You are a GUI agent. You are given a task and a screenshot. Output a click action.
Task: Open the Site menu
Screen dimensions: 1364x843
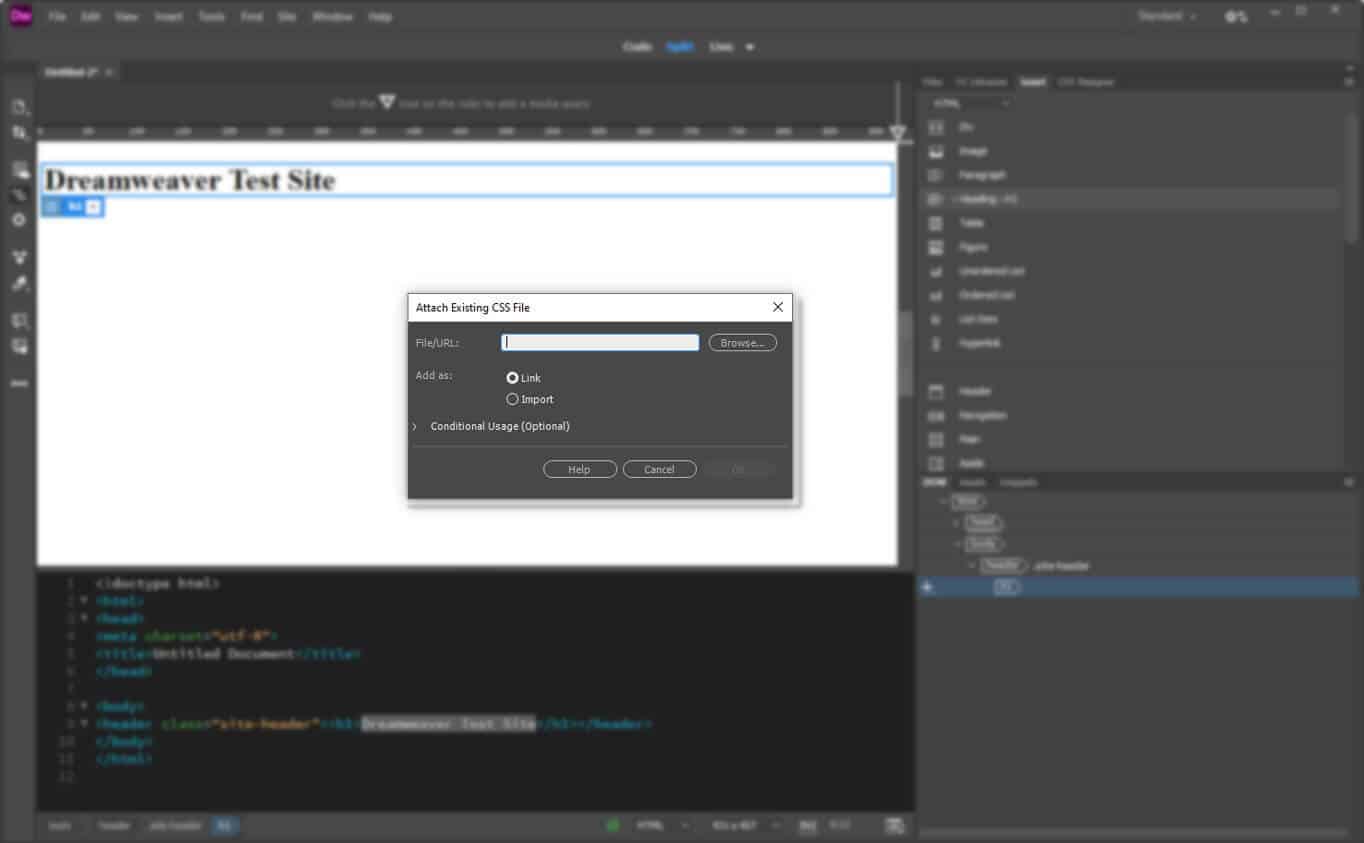(287, 17)
